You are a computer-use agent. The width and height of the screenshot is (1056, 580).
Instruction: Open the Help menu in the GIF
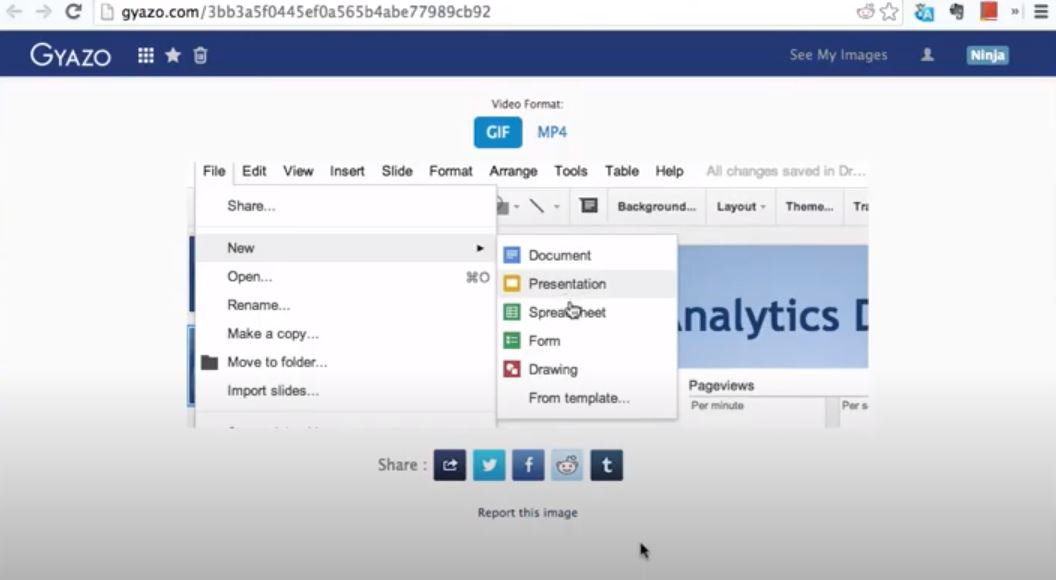(669, 171)
